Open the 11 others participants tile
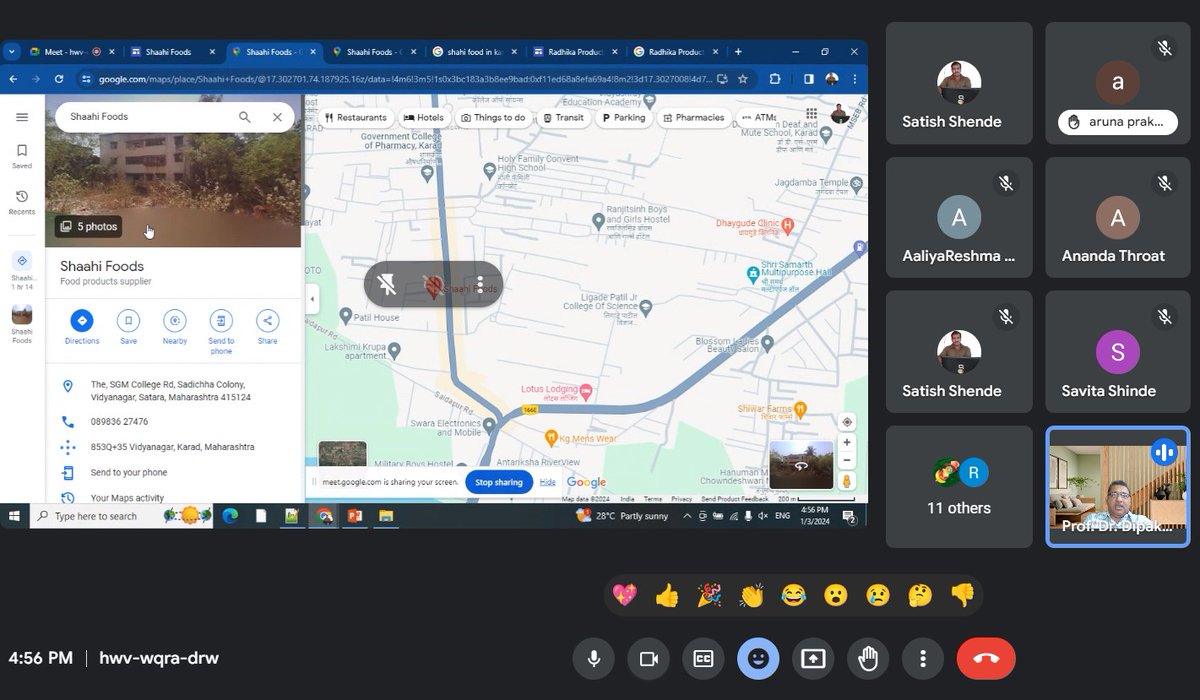The width and height of the screenshot is (1200, 700). point(959,486)
